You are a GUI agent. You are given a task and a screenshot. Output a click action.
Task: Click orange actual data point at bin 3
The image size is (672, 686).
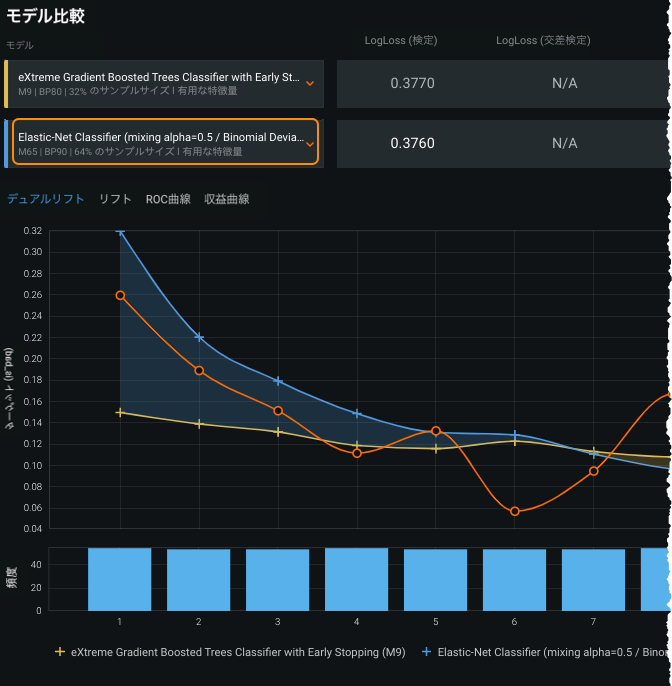point(278,411)
